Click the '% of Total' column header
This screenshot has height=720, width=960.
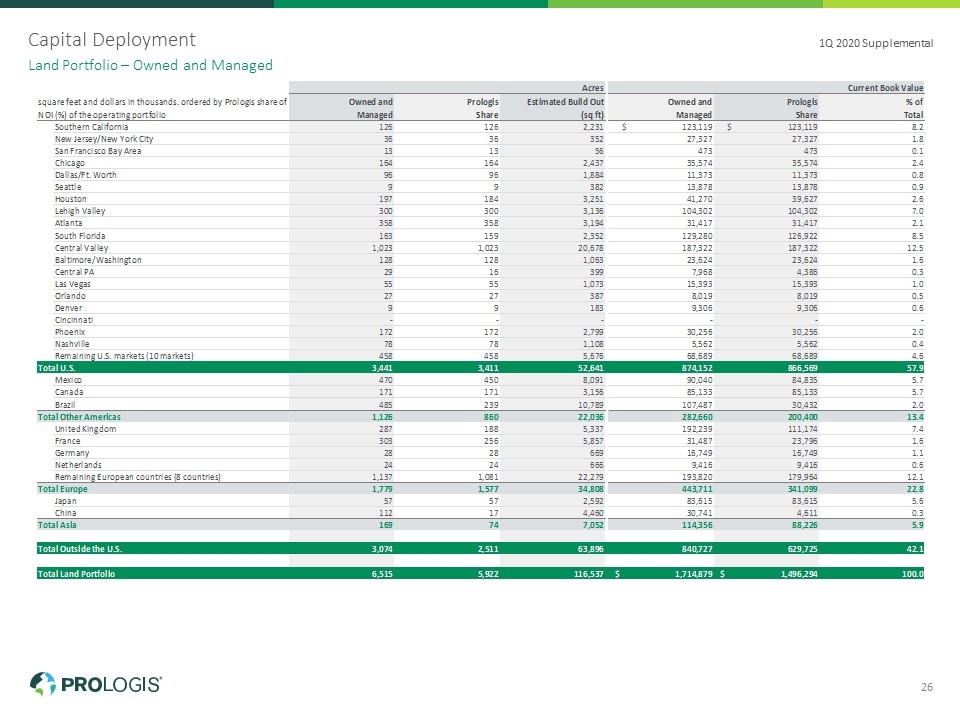coord(913,108)
